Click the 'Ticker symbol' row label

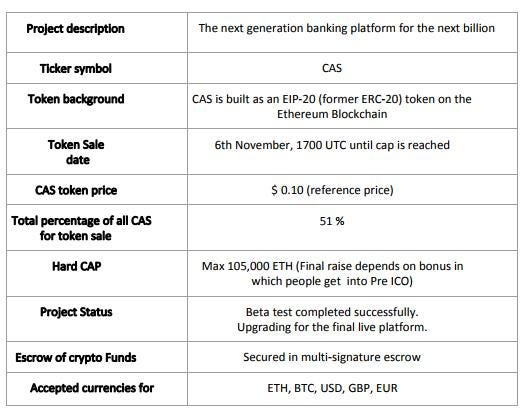76,69
